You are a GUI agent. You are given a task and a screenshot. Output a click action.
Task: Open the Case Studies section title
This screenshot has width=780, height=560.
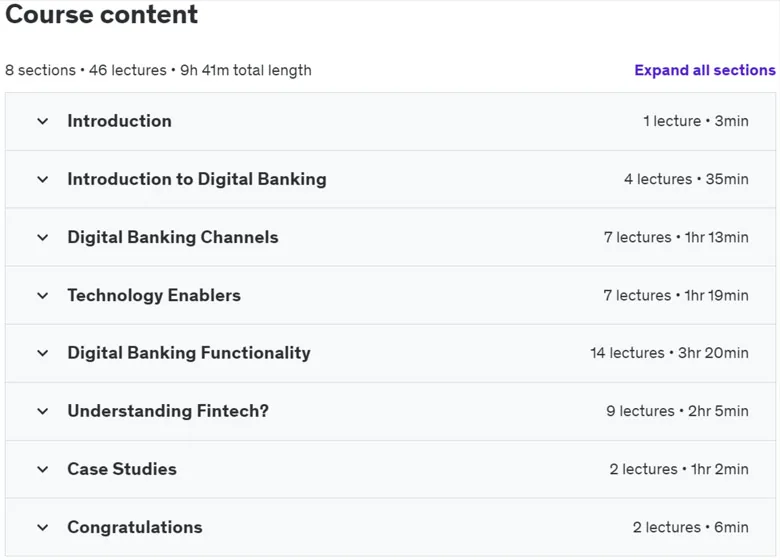(x=122, y=469)
